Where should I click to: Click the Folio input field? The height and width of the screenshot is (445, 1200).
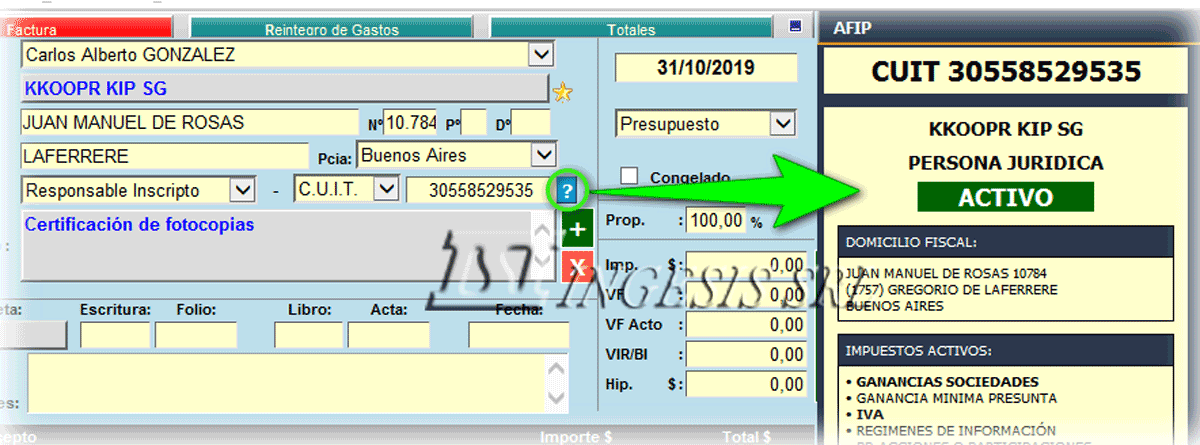coord(195,335)
